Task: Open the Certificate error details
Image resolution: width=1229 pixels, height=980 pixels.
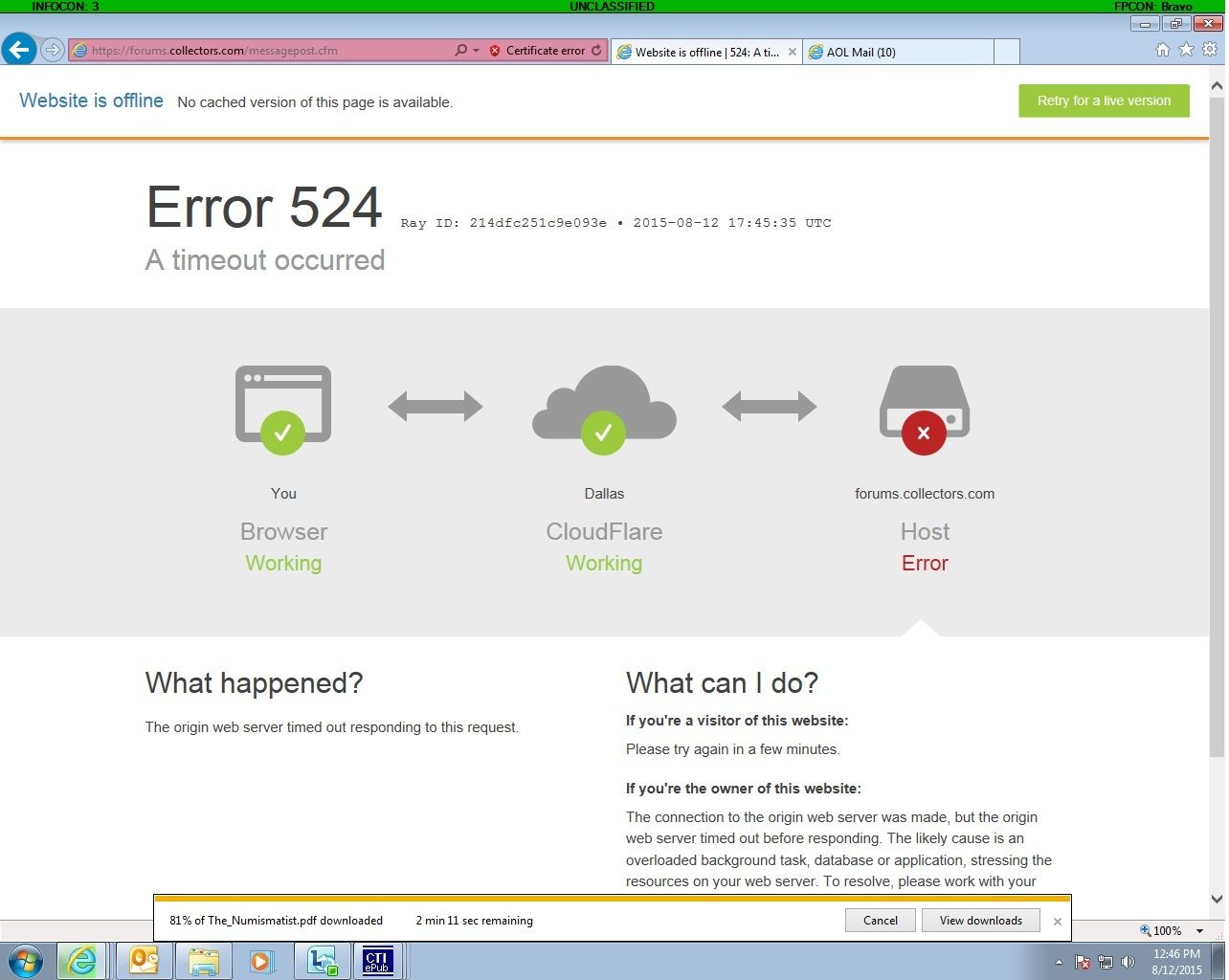Action: tap(545, 51)
